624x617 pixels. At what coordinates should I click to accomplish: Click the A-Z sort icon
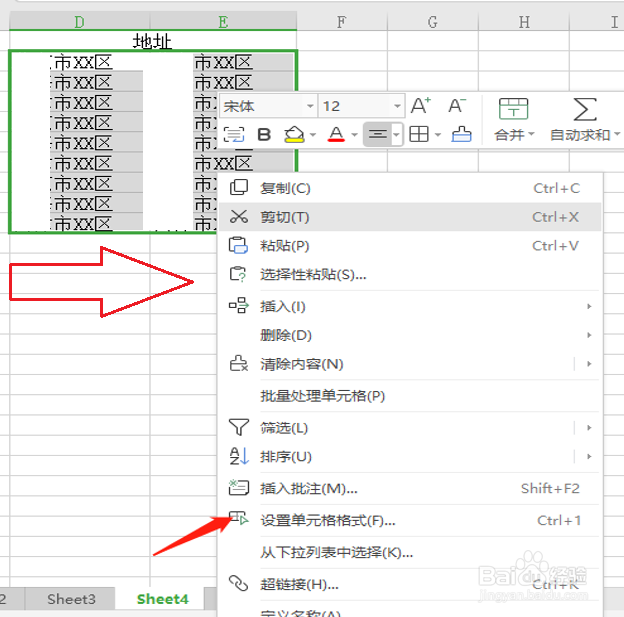[239, 456]
